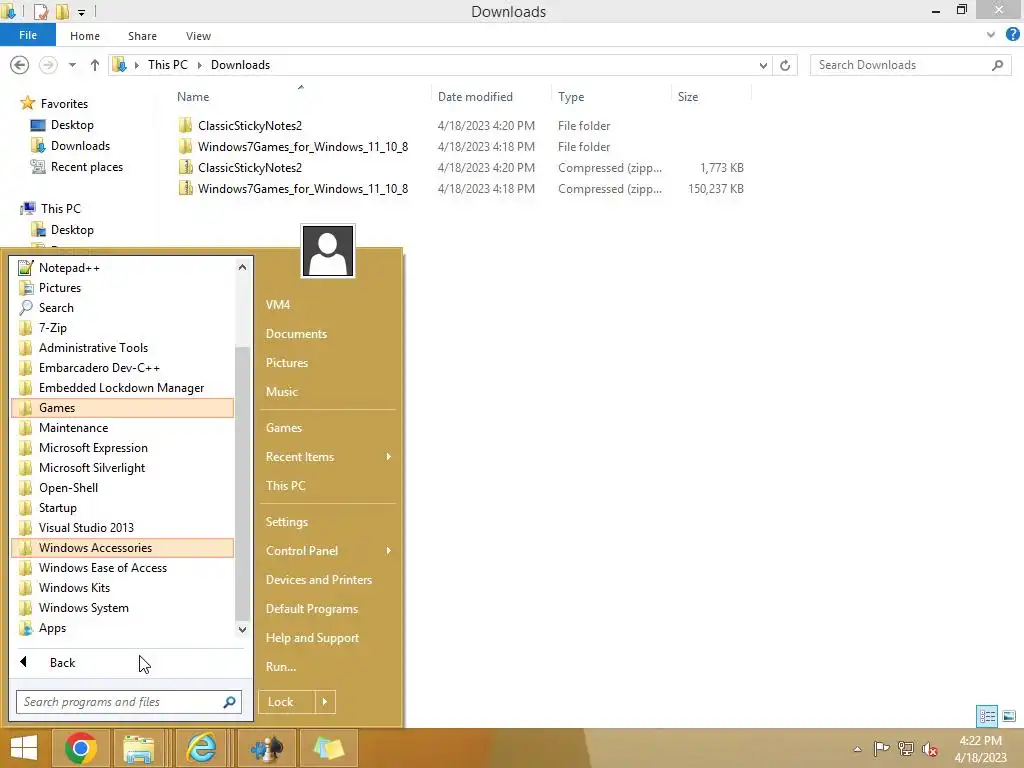Screen dimensions: 1024x768
Task: Sort files by Date modified column
Action: pyautogui.click(x=475, y=97)
